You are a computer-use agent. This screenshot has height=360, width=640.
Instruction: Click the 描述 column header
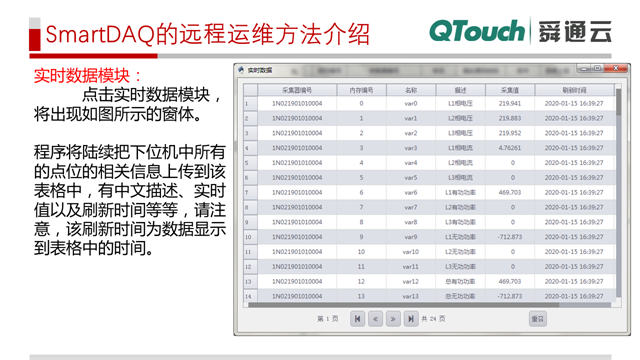click(460, 90)
